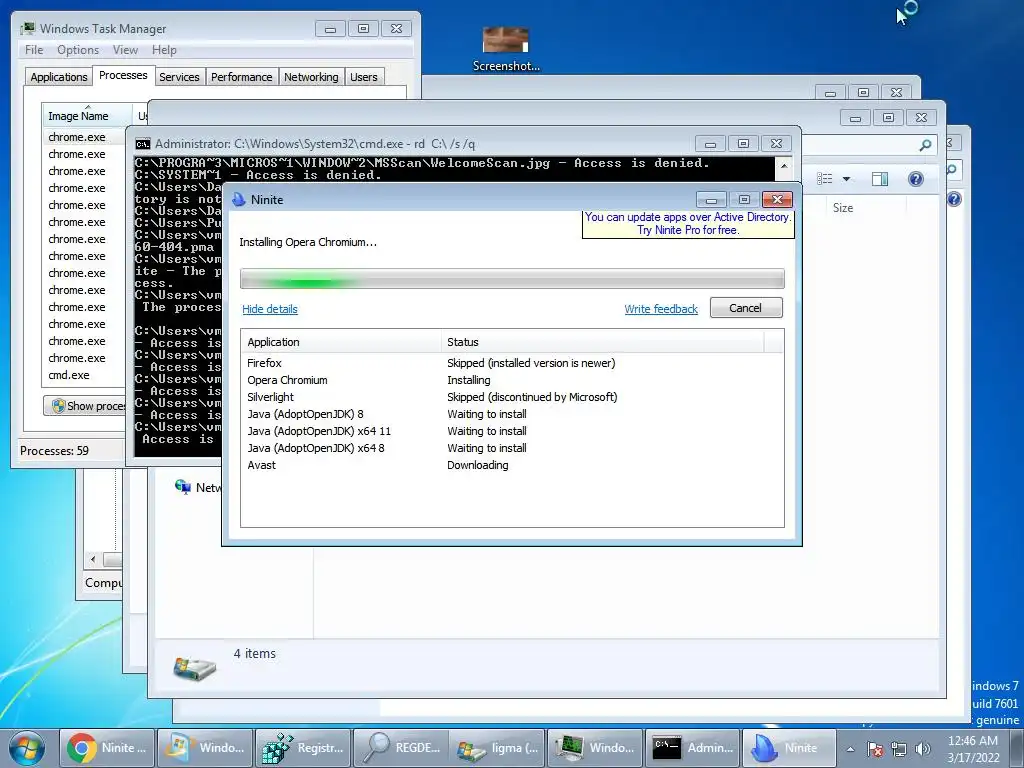Select the Java (AdoptOpenJDK) 8 row

512,414
